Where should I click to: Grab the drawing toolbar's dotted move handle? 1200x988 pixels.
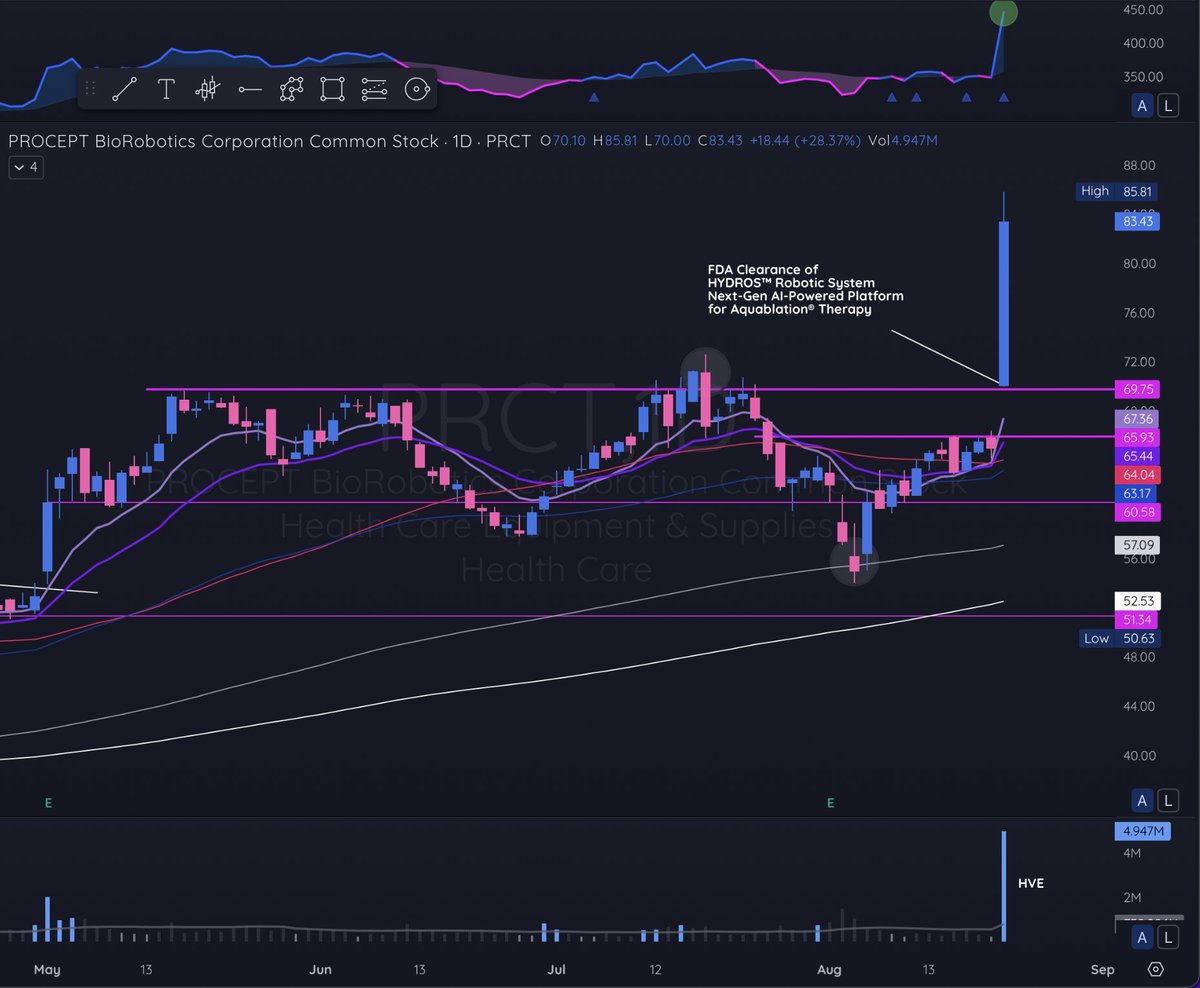pyautogui.click(x=90, y=89)
